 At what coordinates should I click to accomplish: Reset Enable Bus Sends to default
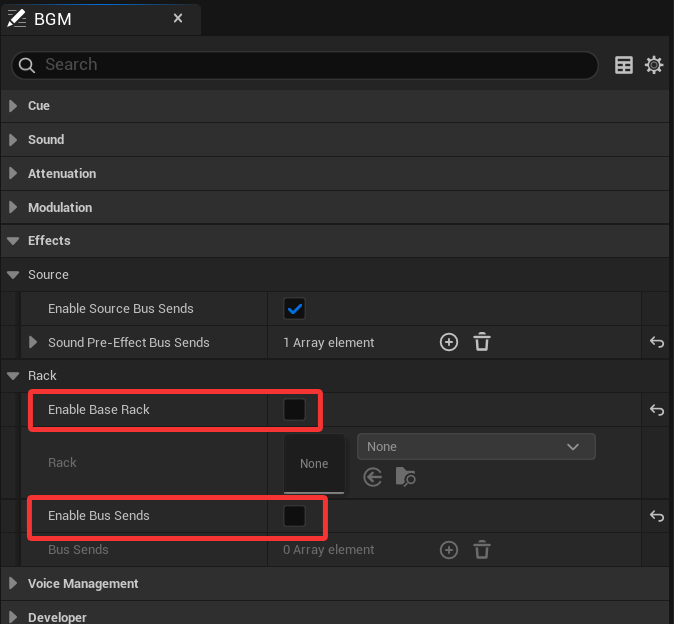(657, 516)
